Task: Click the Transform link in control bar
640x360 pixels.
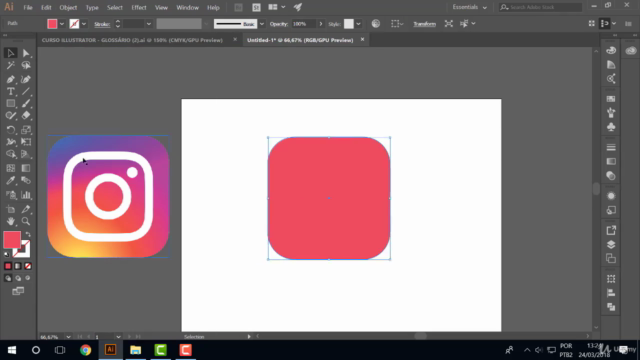Action: point(424,24)
